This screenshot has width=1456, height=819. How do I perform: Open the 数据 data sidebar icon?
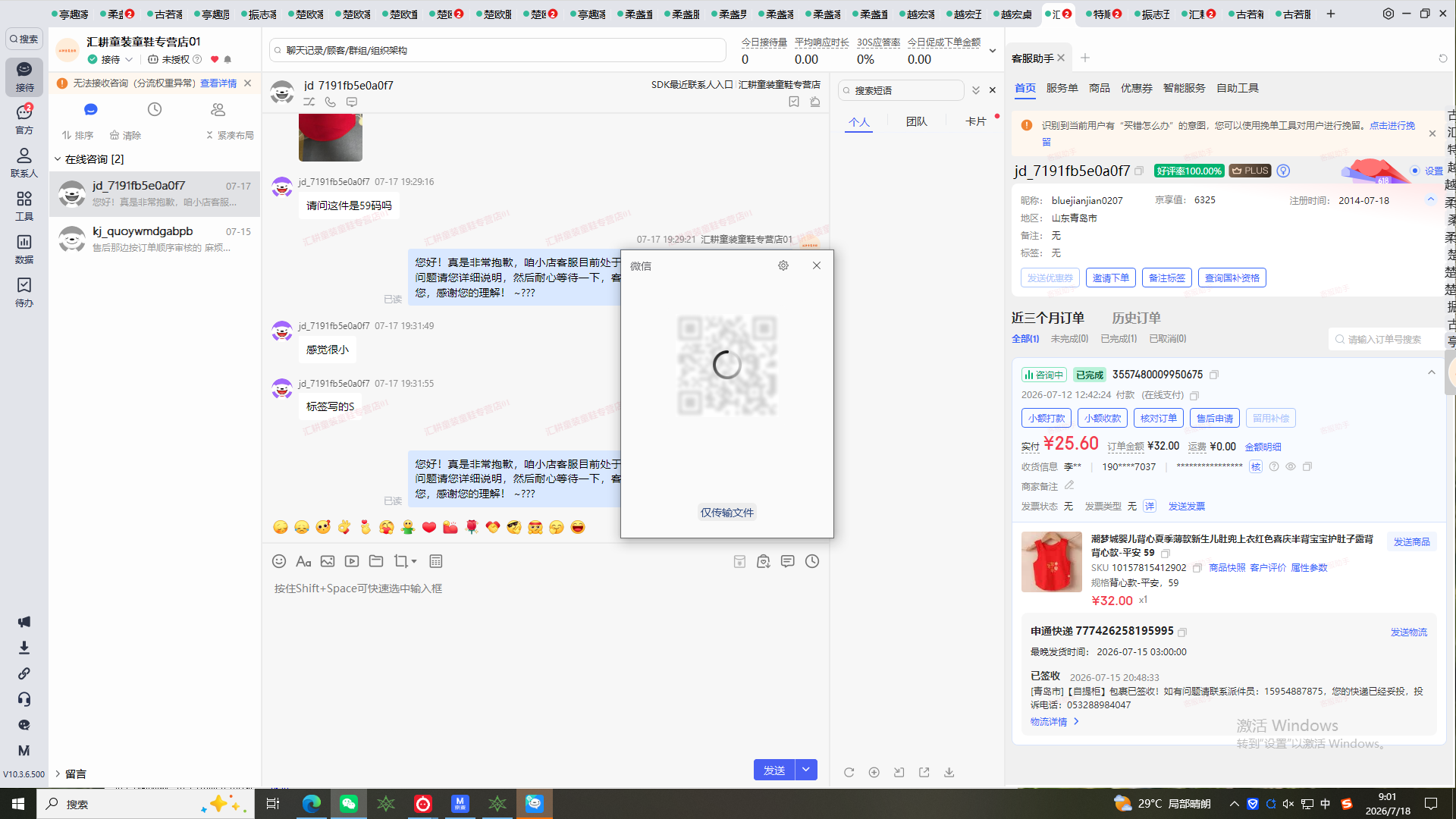point(24,249)
